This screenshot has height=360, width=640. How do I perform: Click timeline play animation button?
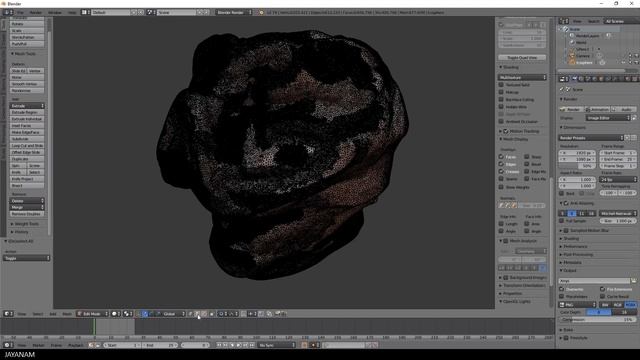[x=239, y=345]
